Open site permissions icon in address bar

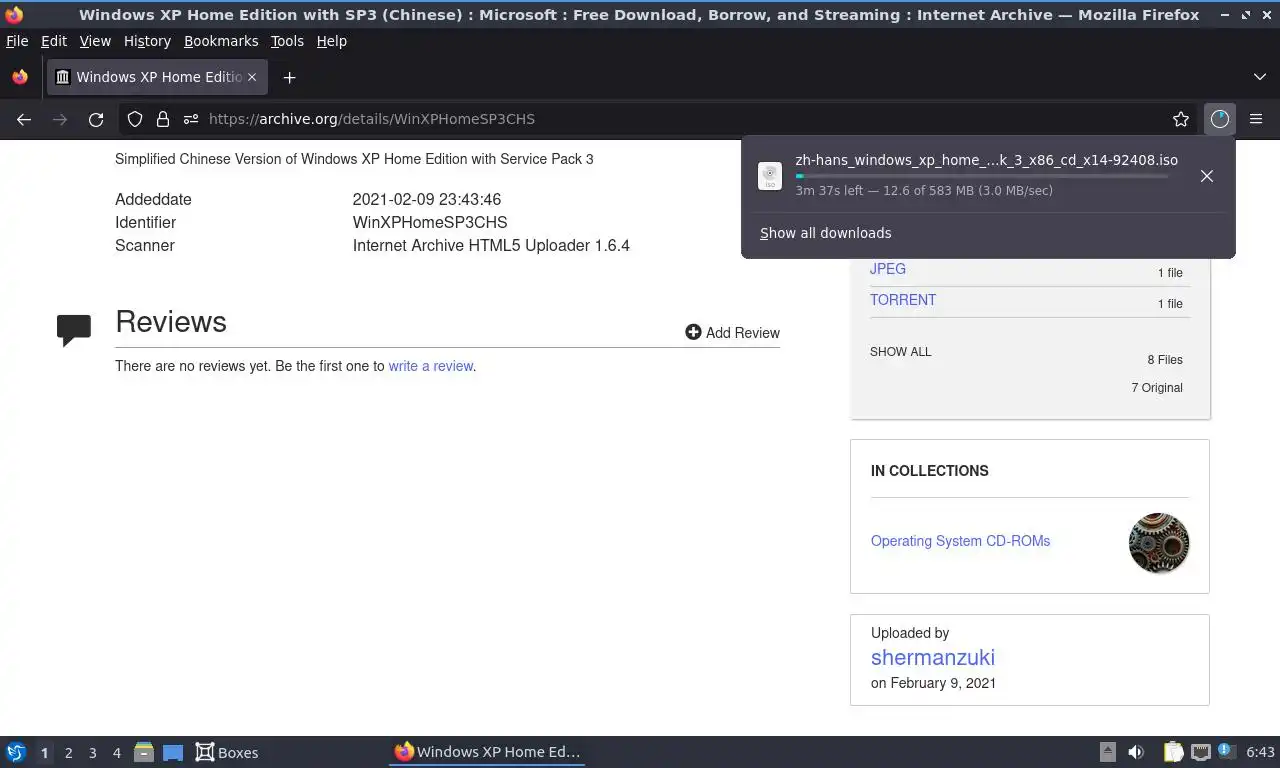[x=190, y=119]
